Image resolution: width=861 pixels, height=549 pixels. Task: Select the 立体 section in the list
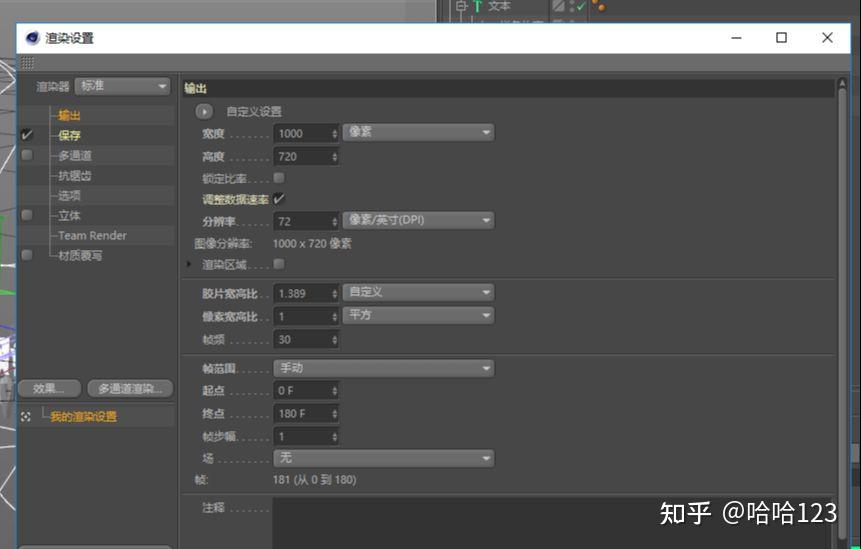[69, 216]
